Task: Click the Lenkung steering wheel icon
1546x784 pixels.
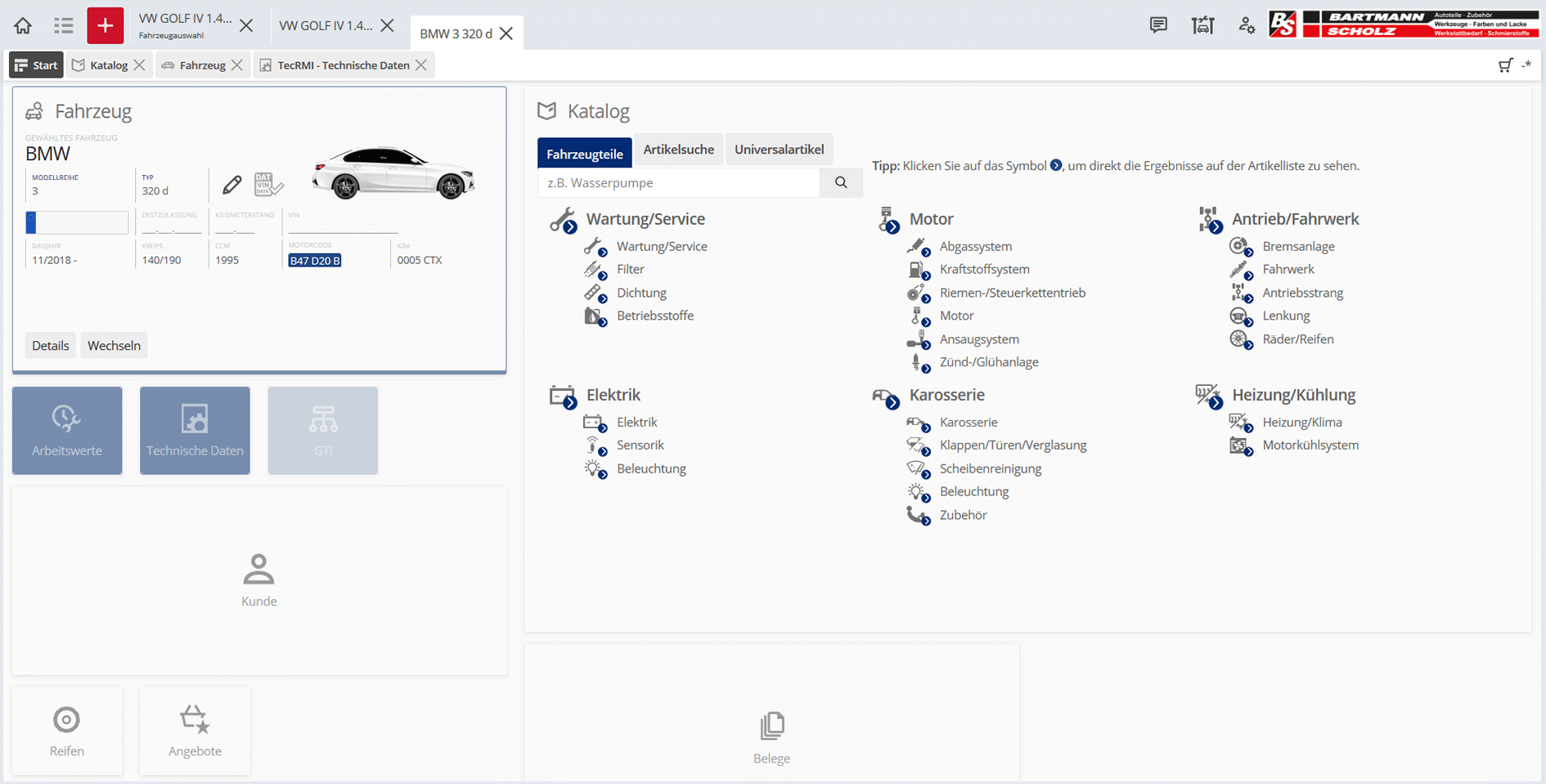Action: point(1241,316)
